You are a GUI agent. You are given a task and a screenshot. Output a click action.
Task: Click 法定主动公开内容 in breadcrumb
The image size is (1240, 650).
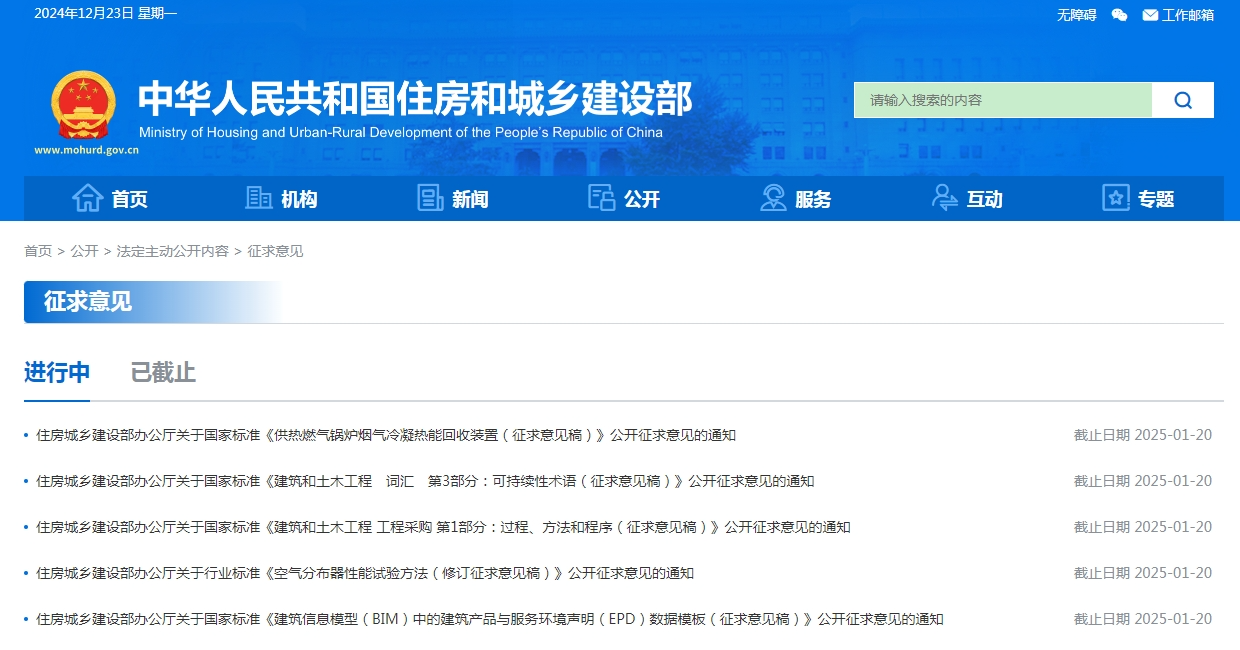coord(172,251)
